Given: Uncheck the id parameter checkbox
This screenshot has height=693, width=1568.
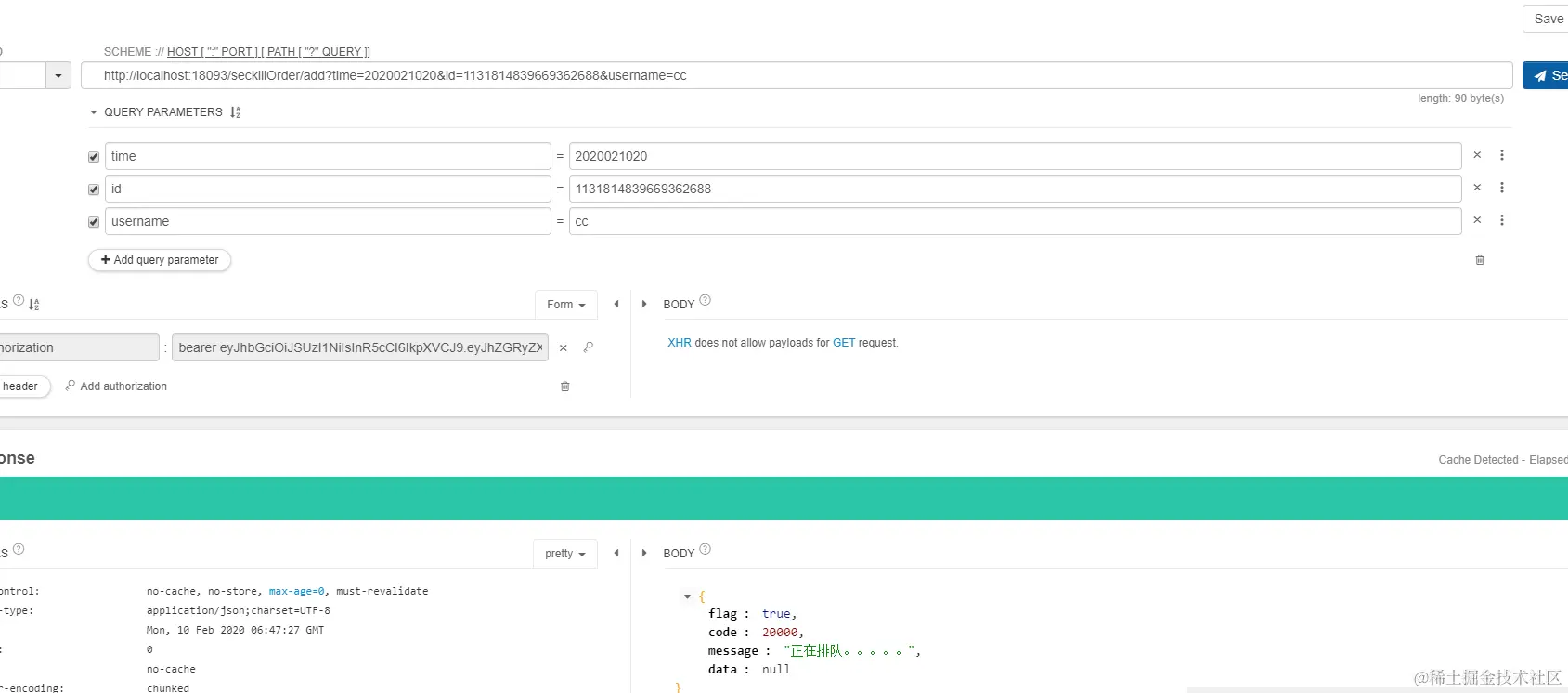Looking at the screenshot, I should pyautogui.click(x=94, y=190).
